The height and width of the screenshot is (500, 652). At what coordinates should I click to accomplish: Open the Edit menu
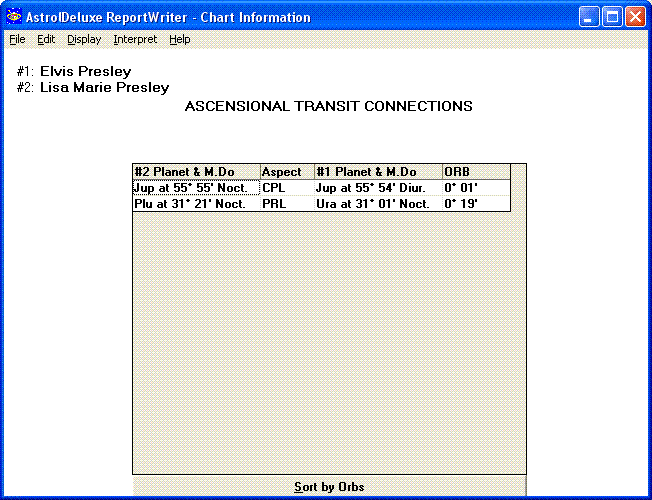(46, 39)
